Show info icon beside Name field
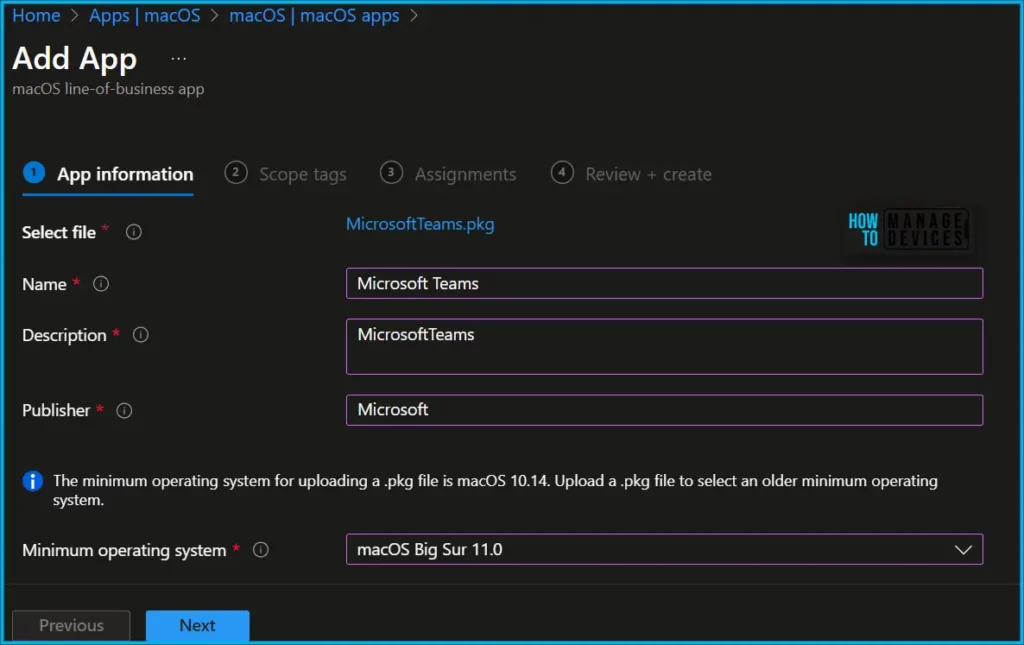The height and width of the screenshot is (645, 1024). pos(101,284)
